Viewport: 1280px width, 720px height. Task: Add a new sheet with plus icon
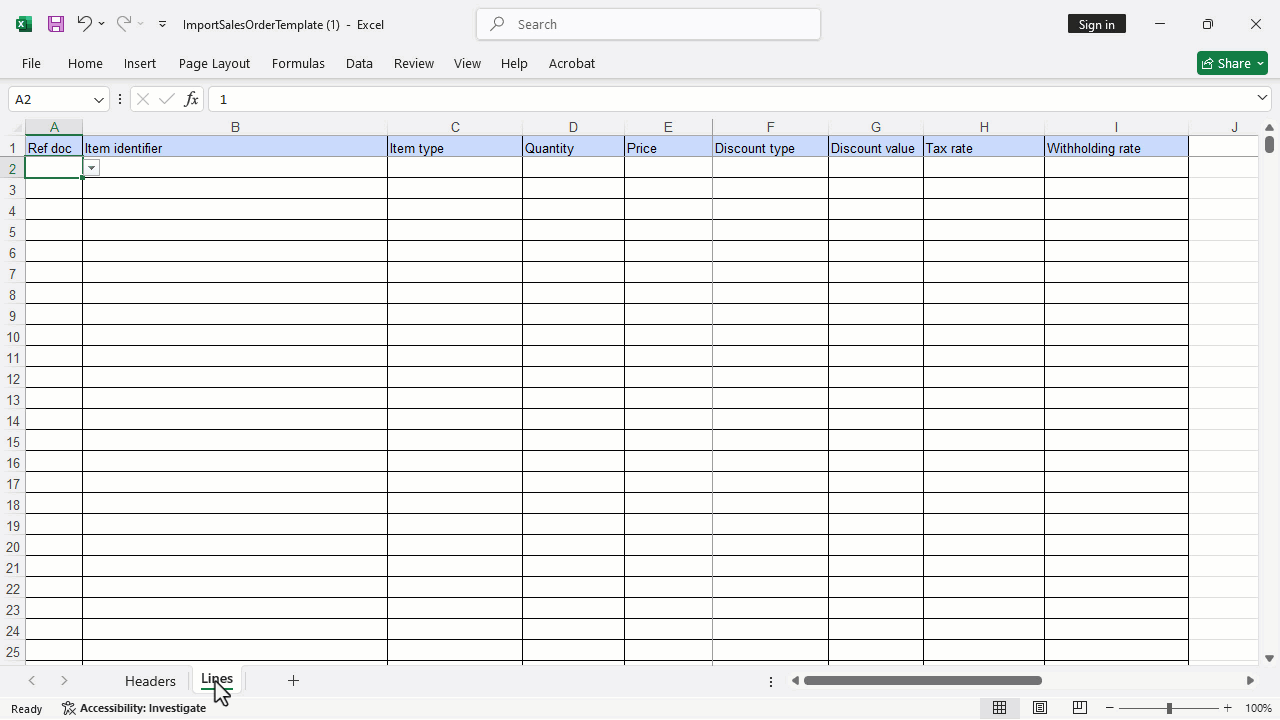tap(293, 680)
